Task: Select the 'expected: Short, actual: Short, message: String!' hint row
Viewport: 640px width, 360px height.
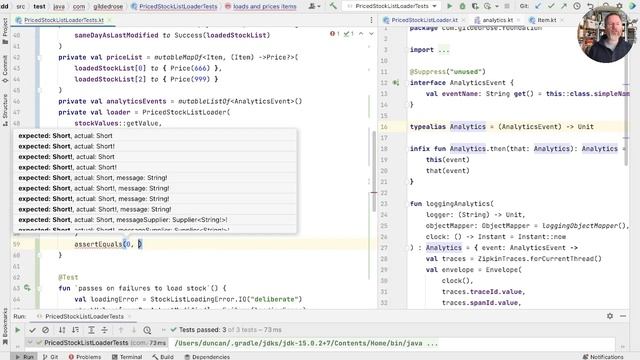Action: (155, 178)
